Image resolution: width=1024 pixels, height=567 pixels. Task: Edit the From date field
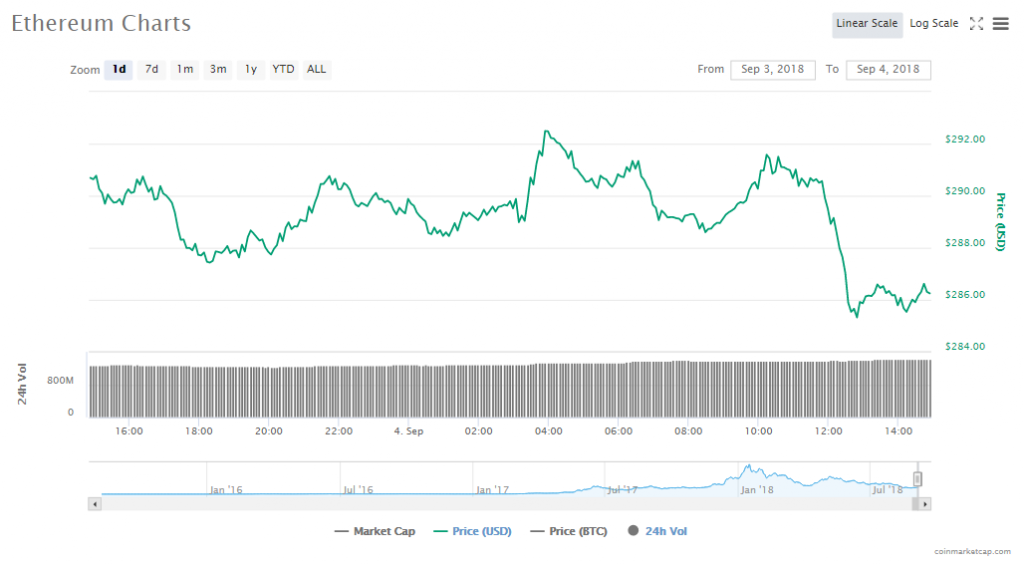click(773, 70)
